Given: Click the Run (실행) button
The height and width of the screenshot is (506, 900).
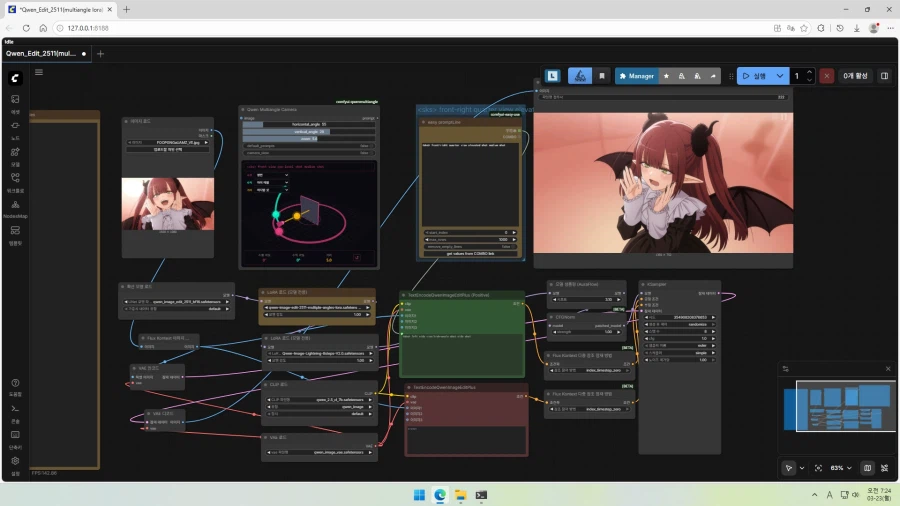Looking at the screenshot, I should 754,76.
